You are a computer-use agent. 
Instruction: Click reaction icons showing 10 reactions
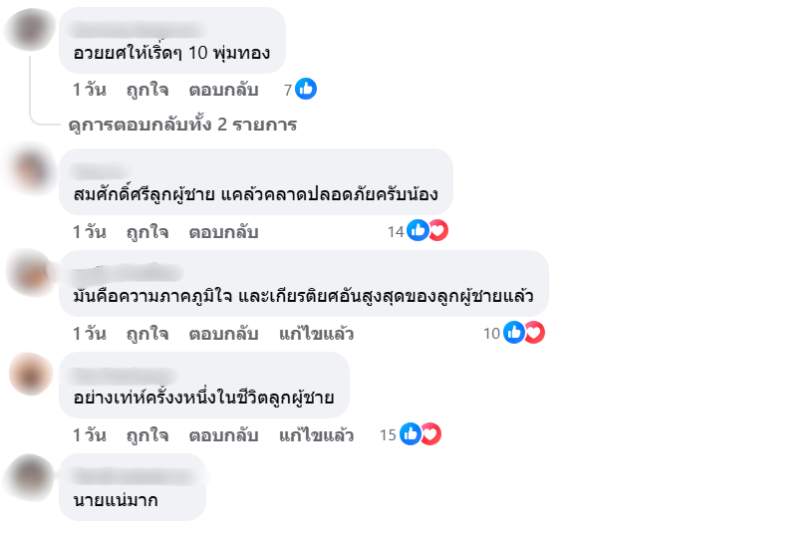(x=524, y=333)
